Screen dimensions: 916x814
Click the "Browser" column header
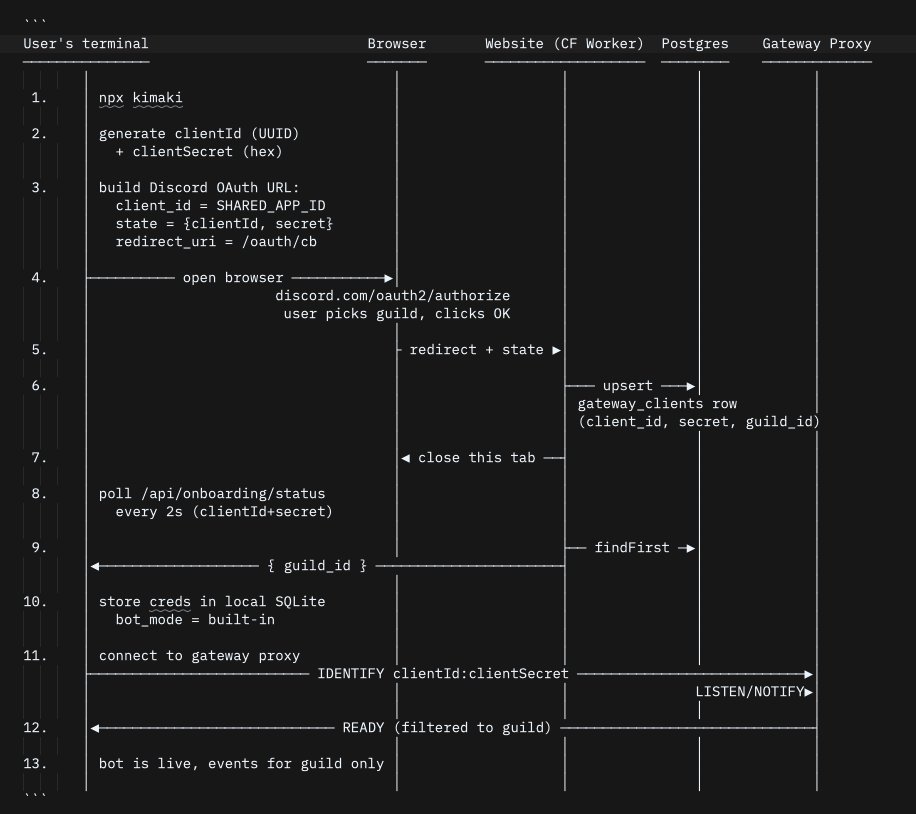(x=397, y=44)
